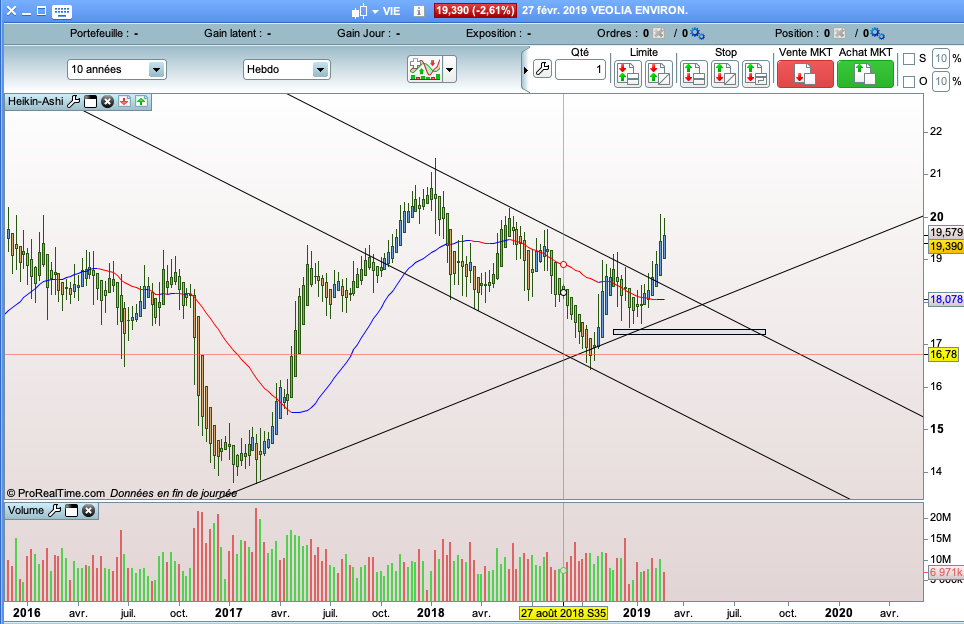Click the add indicators and trading systems icon
The image size is (964, 624).
pos(424,69)
